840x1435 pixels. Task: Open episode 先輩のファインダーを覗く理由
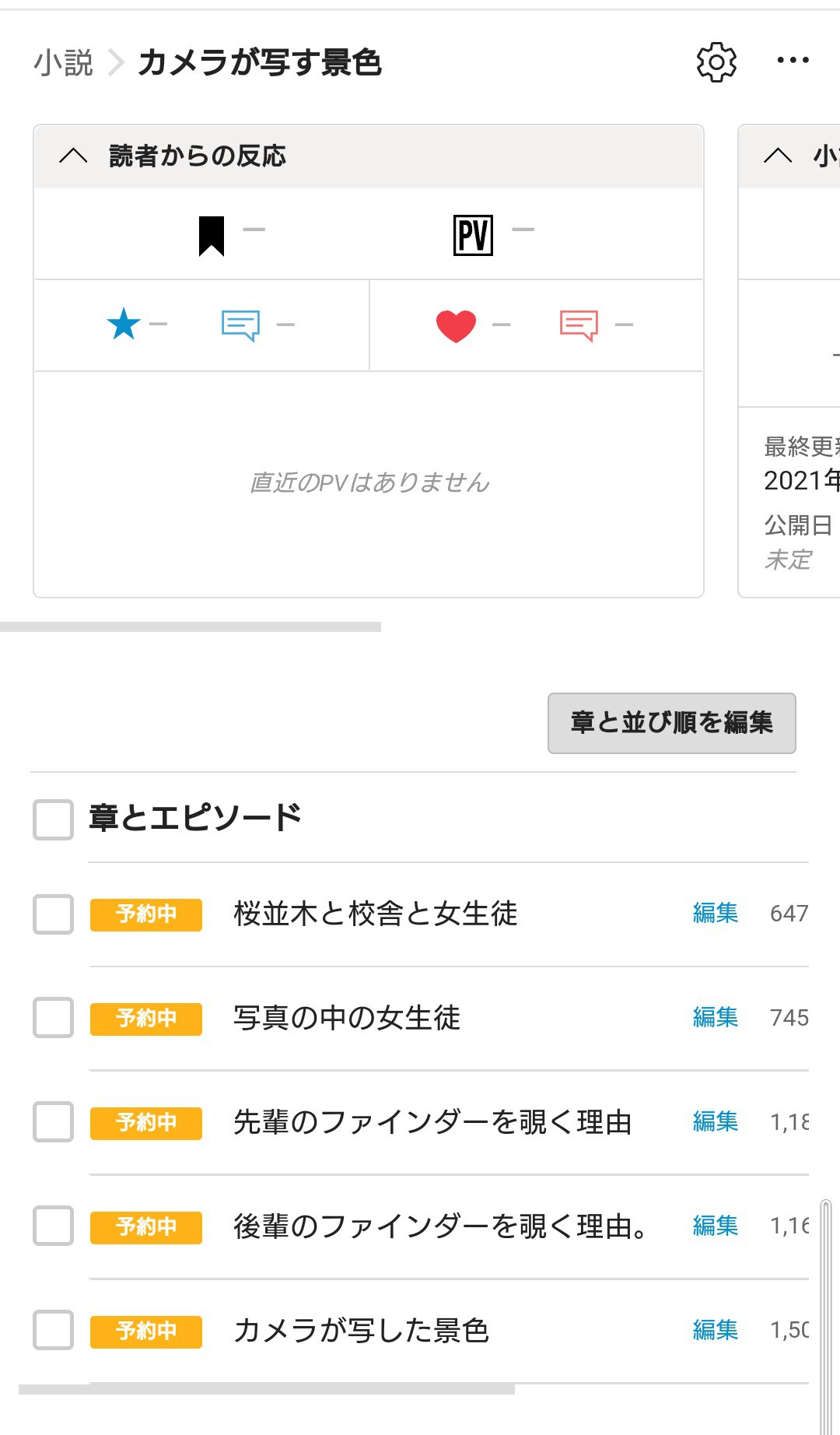432,1122
